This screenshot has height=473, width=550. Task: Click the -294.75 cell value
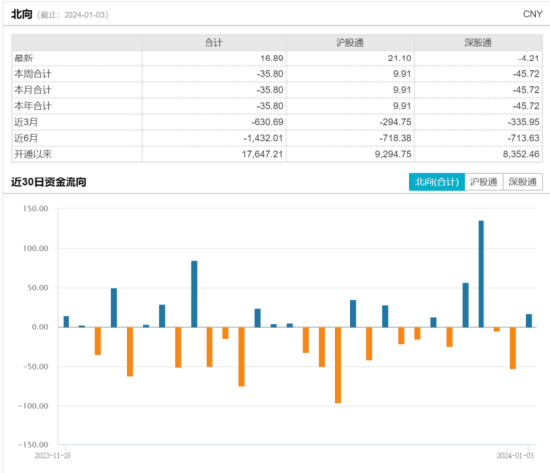coord(395,122)
